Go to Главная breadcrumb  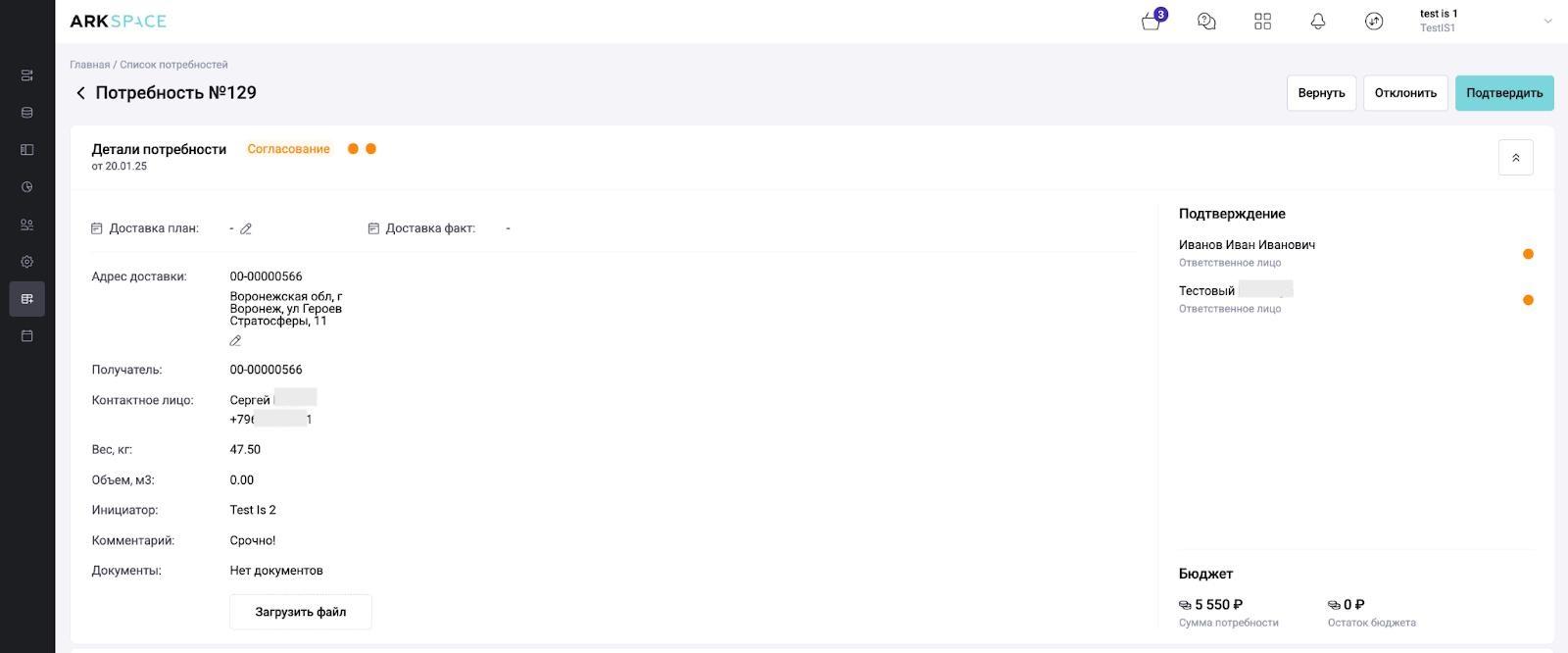pyautogui.click(x=89, y=65)
